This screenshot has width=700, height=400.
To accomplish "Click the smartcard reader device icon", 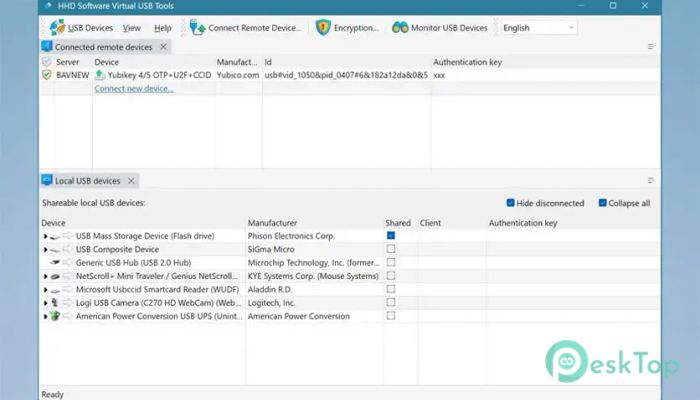I will (x=55, y=290).
